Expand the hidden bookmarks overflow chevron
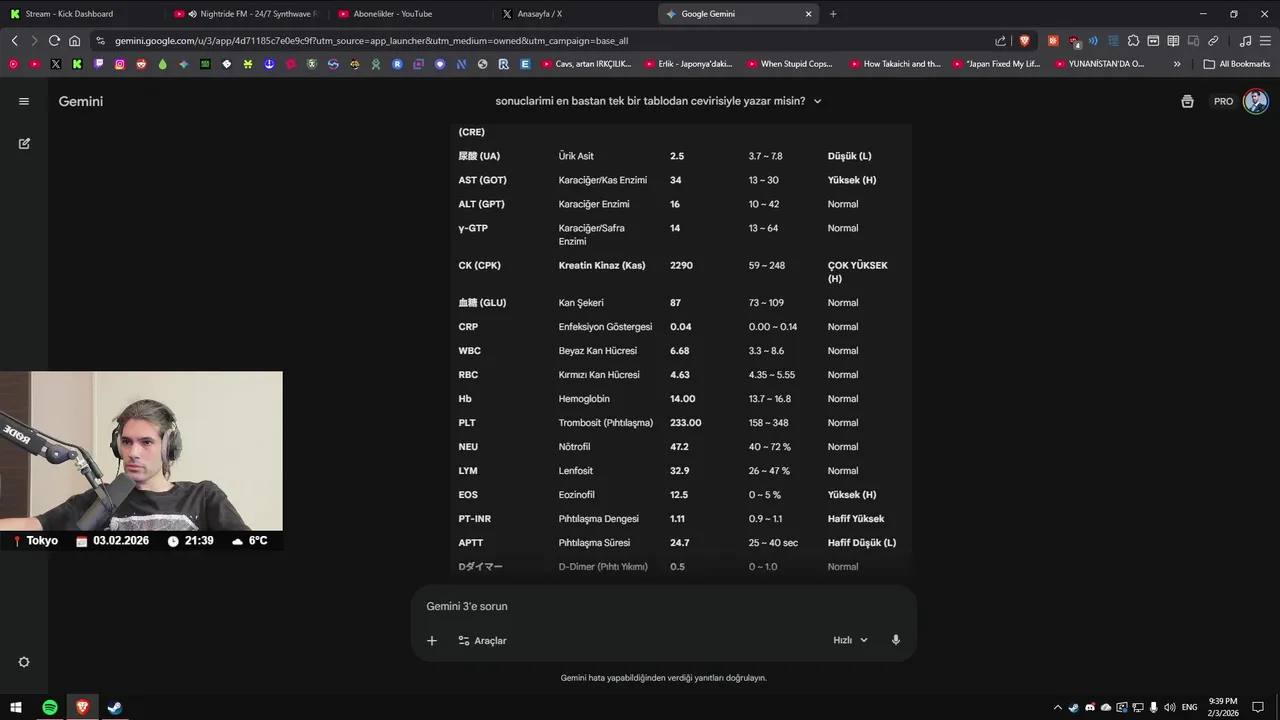This screenshot has width=1280, height=720. pyautogui.click(x=1177, y=64)
